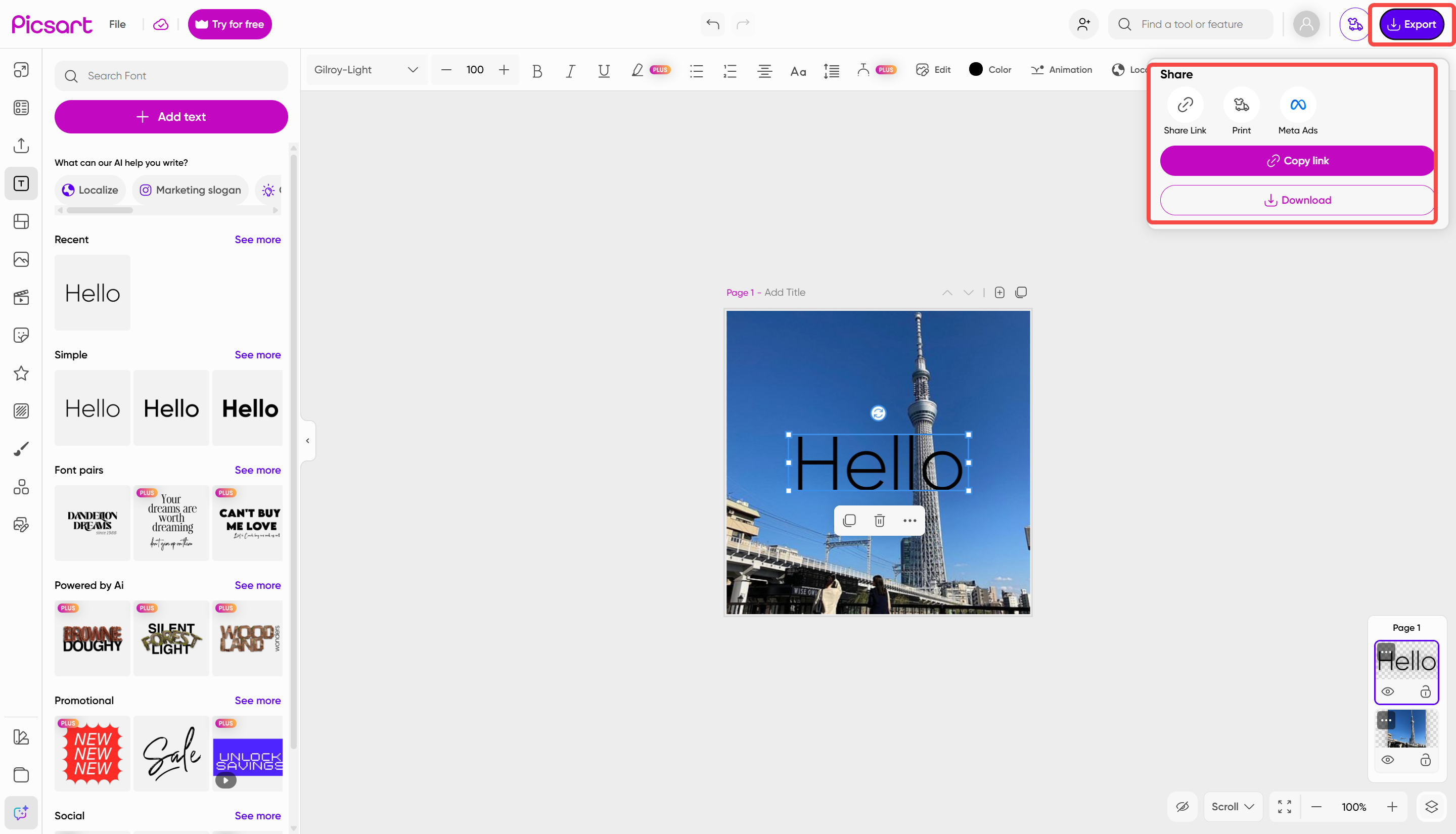Click the Undo arrow

712,24
